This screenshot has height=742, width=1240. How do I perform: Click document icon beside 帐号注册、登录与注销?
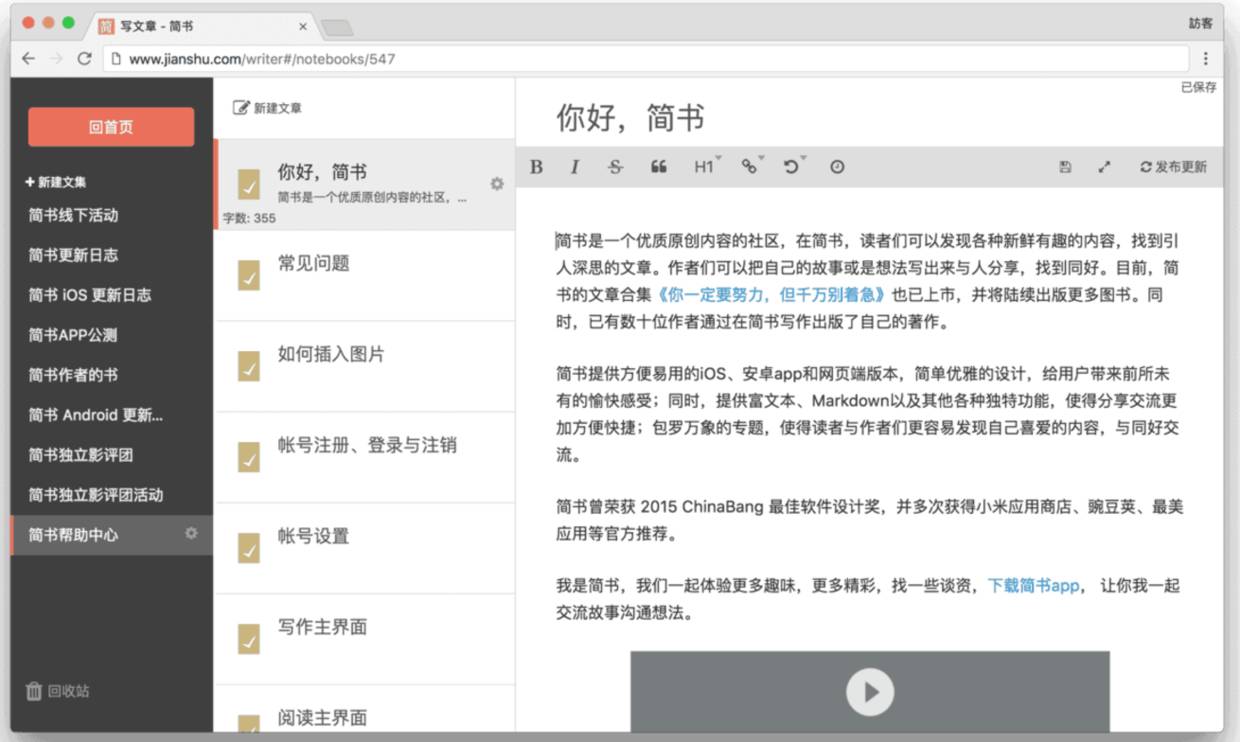pos(249,457)
